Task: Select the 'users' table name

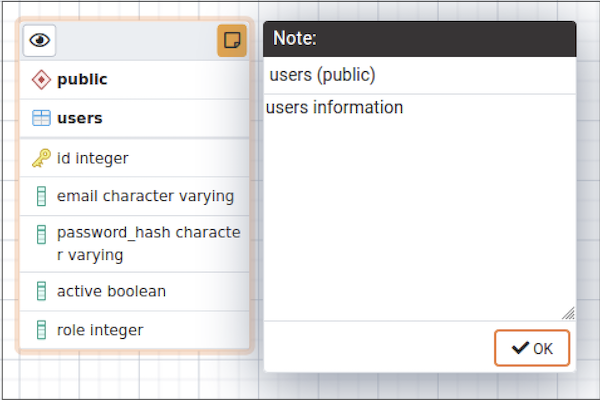Action: click(80, 118)
